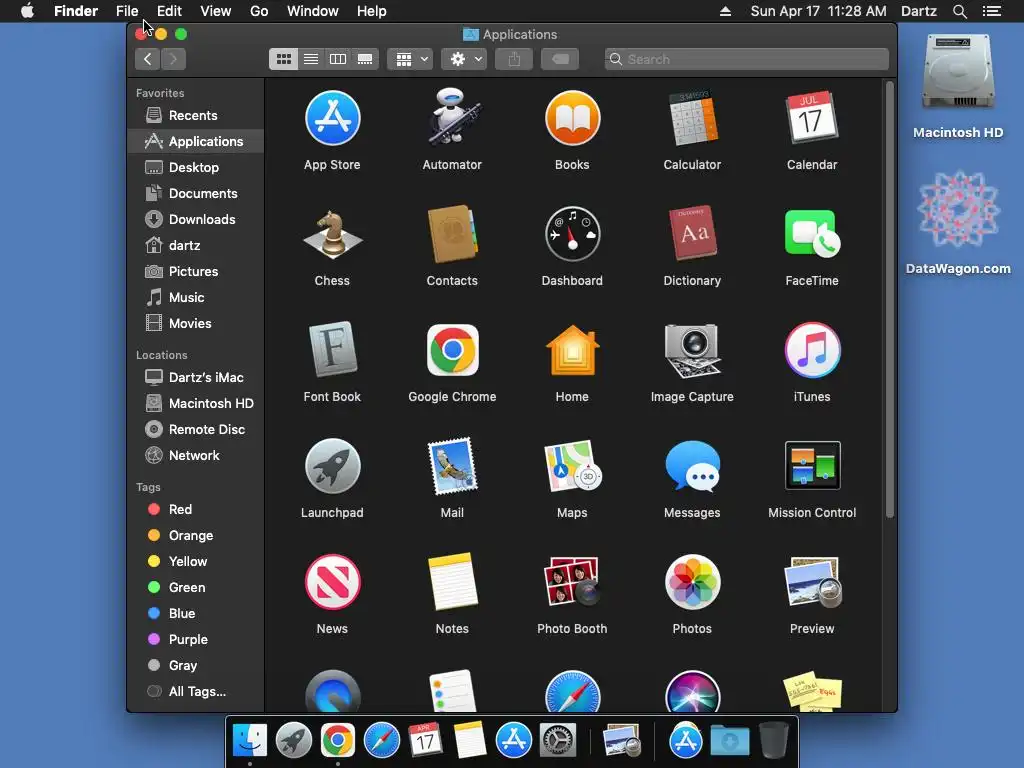The image size is (1024, 768).
Task: Select the Photos app icon
Action: coord(692,581)
